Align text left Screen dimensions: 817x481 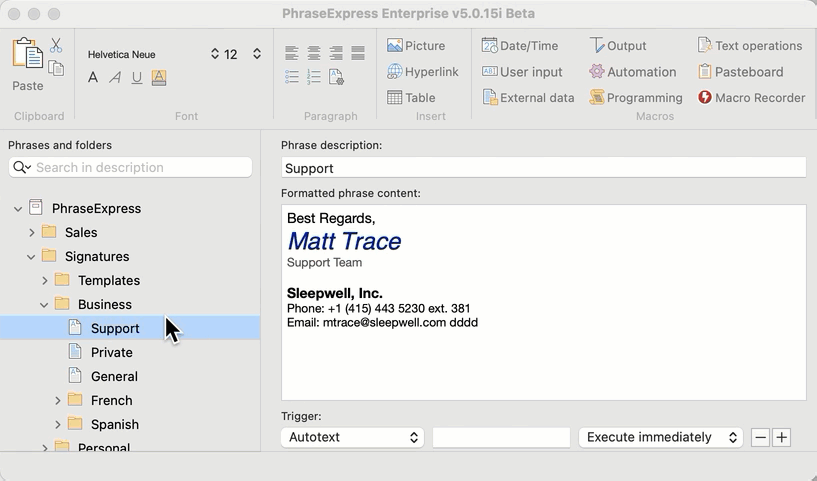292,53
